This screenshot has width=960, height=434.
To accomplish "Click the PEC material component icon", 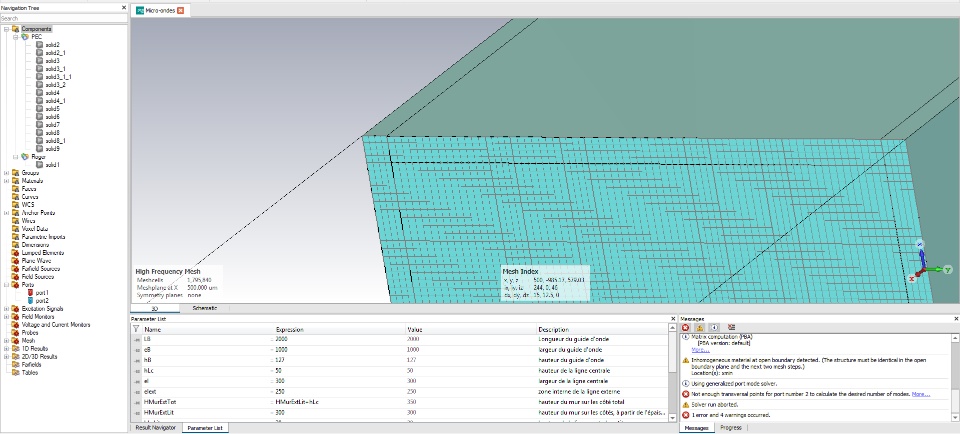I will [25, 37].
